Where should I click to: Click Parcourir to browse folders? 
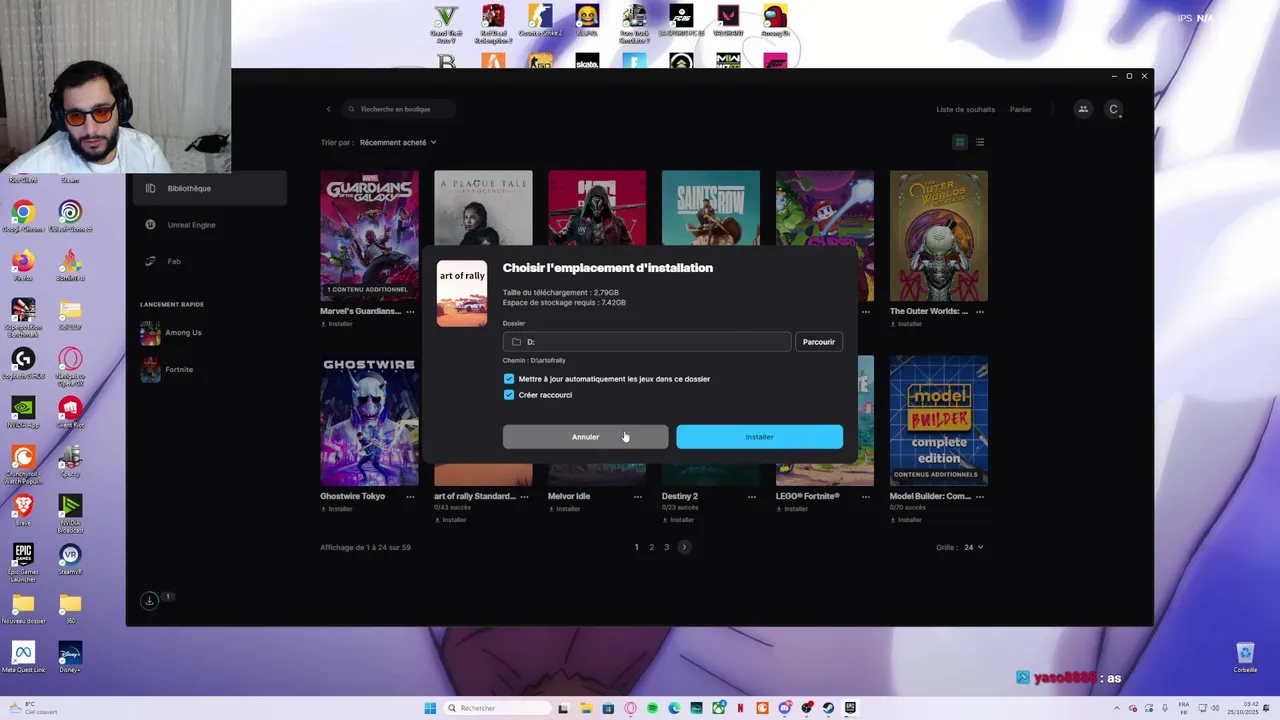pyautogui.click(x=818, y=342)
